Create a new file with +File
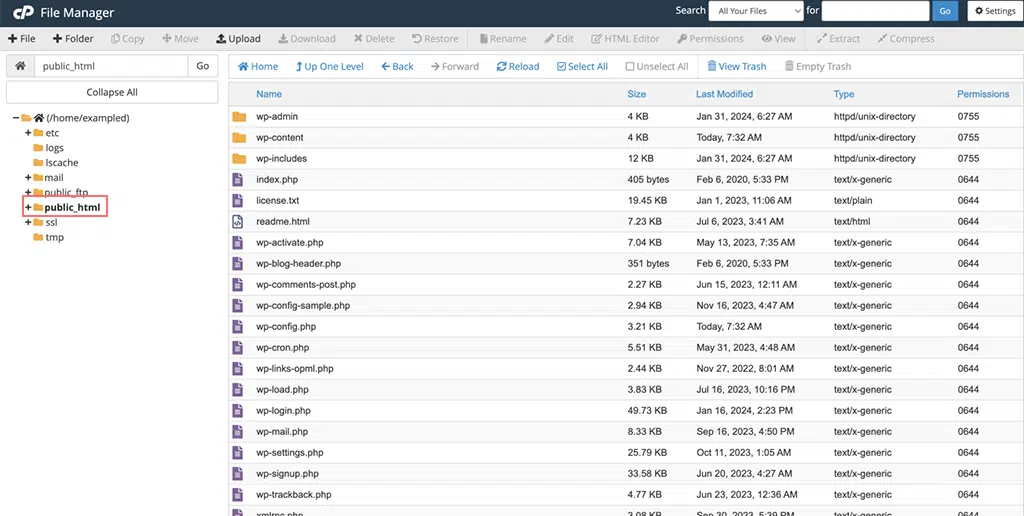1024x516 pixels. (x=22, y=39)
